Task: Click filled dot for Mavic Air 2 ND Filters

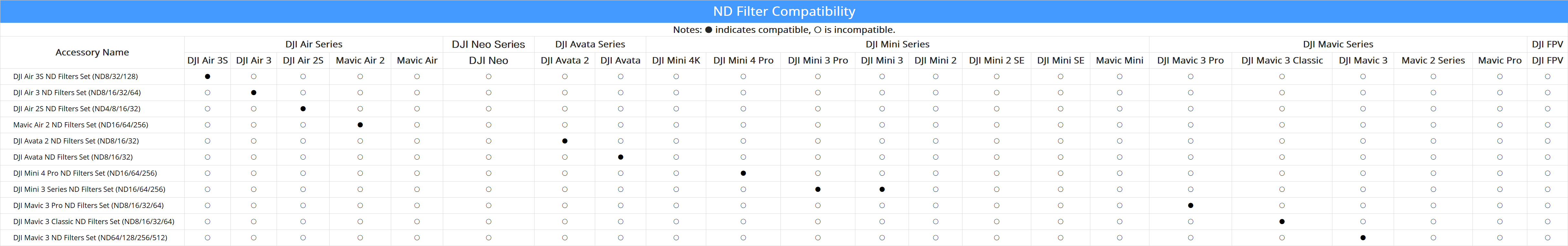Action: [360, 125]
